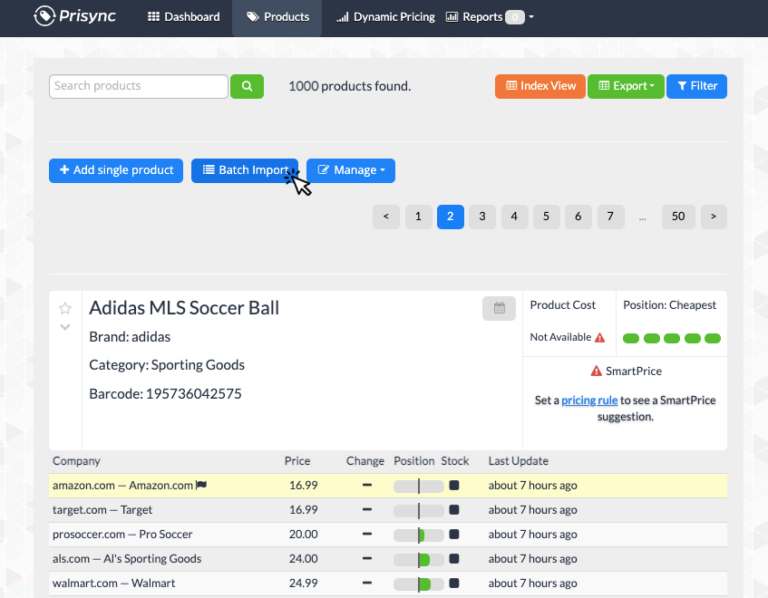This screenshot has width=768, height=598.
Task: Expand the Reports dropdown caret
Action: pos(531,17)
